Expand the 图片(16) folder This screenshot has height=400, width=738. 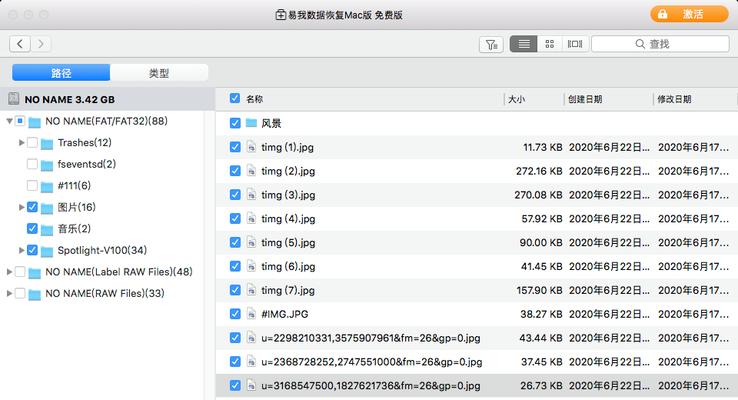click(x=21, y=207)
